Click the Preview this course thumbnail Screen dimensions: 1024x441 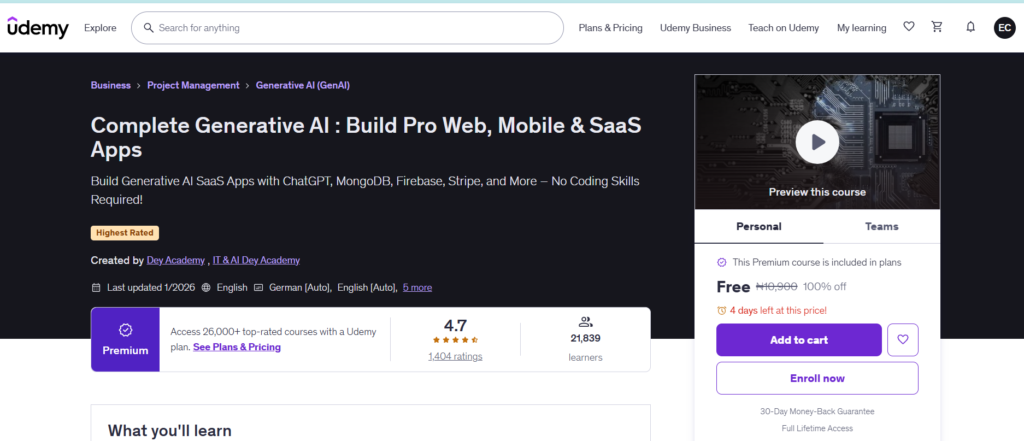pos(817,142)
